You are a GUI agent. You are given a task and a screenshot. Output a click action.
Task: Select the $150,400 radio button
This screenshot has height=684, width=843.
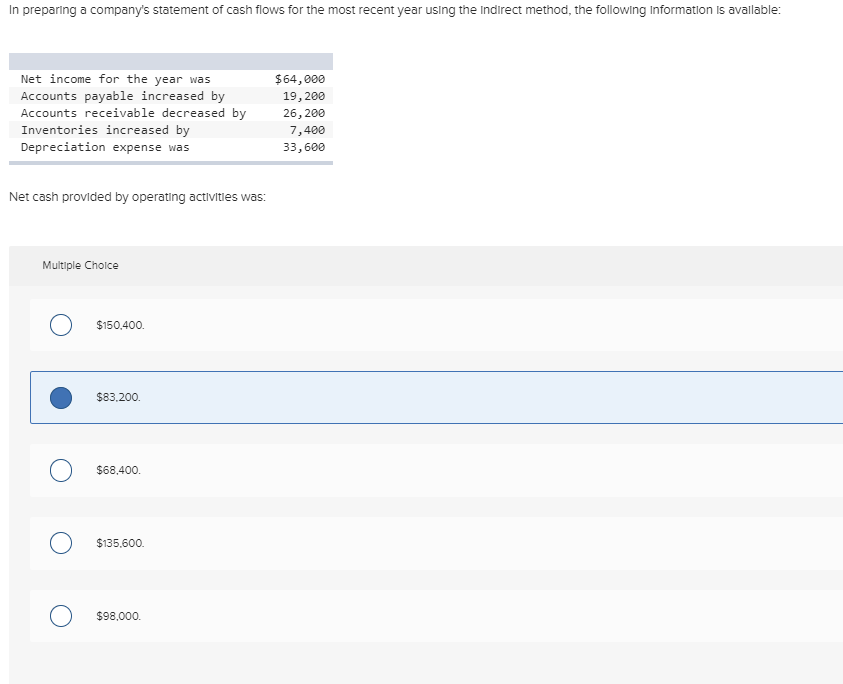click(61, 325)
